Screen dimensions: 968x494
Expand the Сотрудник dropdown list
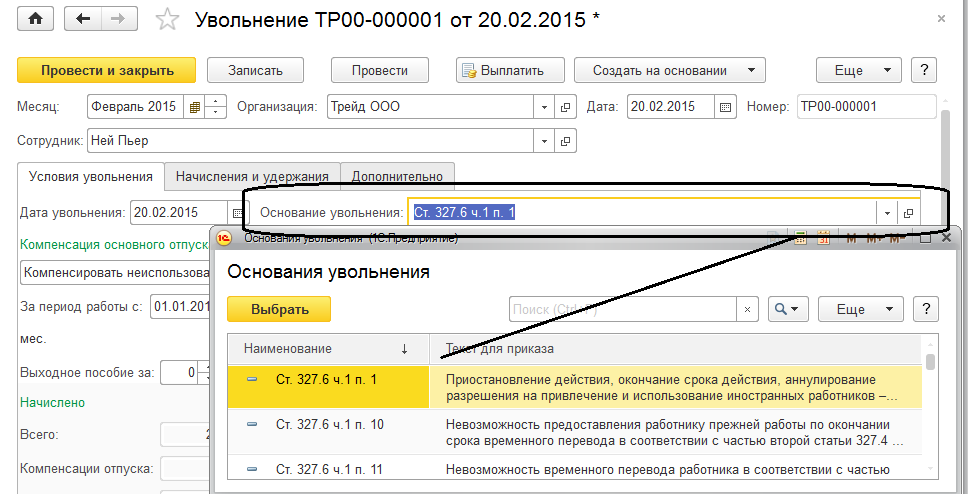544,141
